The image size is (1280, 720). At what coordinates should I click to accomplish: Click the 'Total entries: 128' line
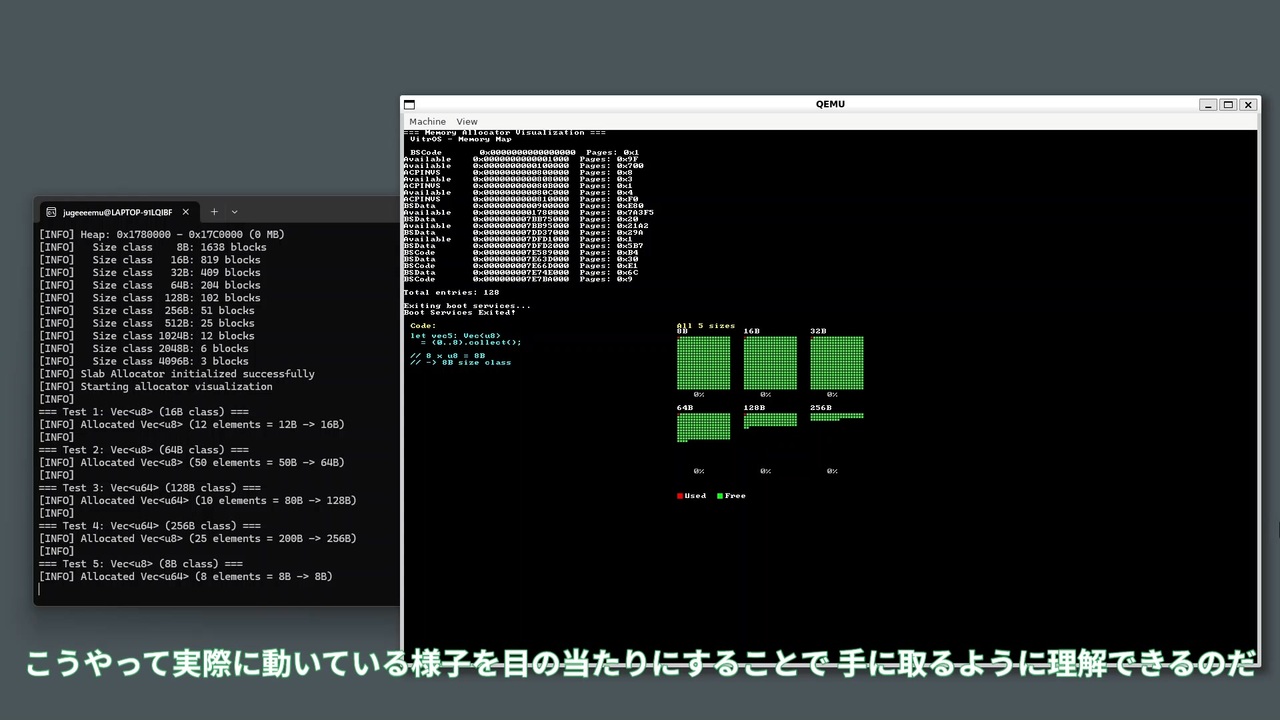coord(451,293)
